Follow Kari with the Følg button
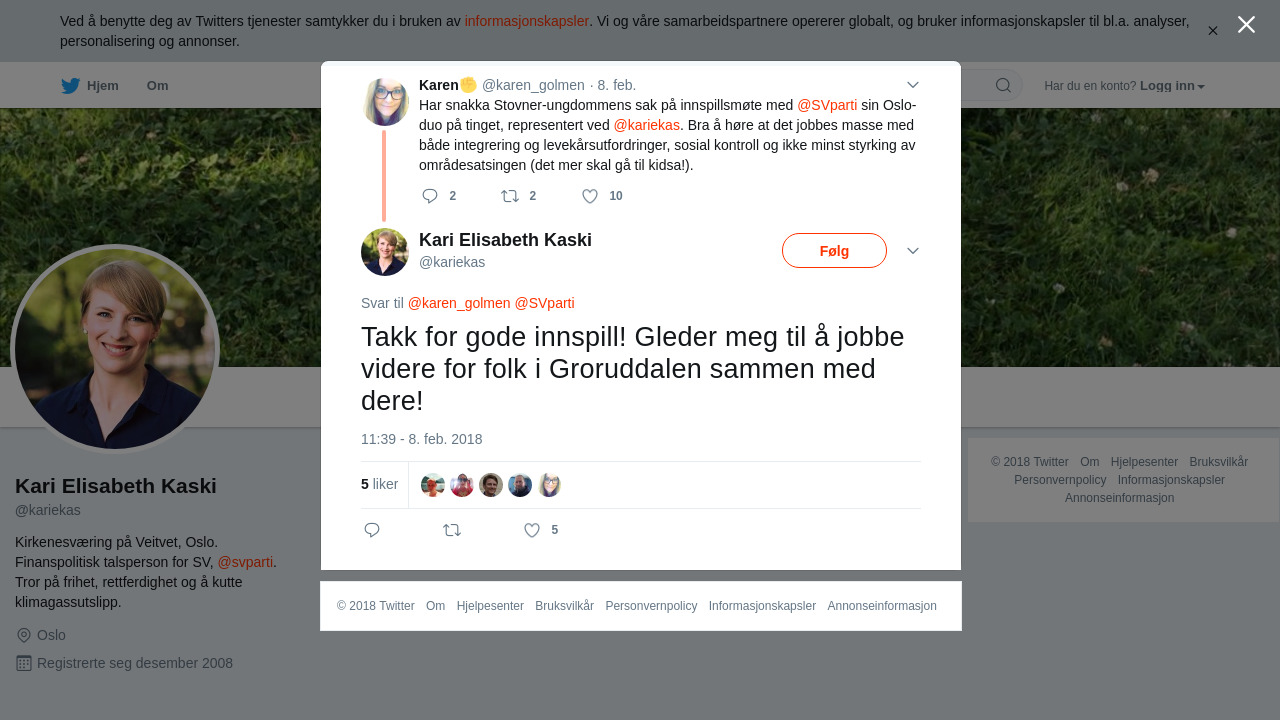The height and width of the screenshot is (720, 1280). 834,251
